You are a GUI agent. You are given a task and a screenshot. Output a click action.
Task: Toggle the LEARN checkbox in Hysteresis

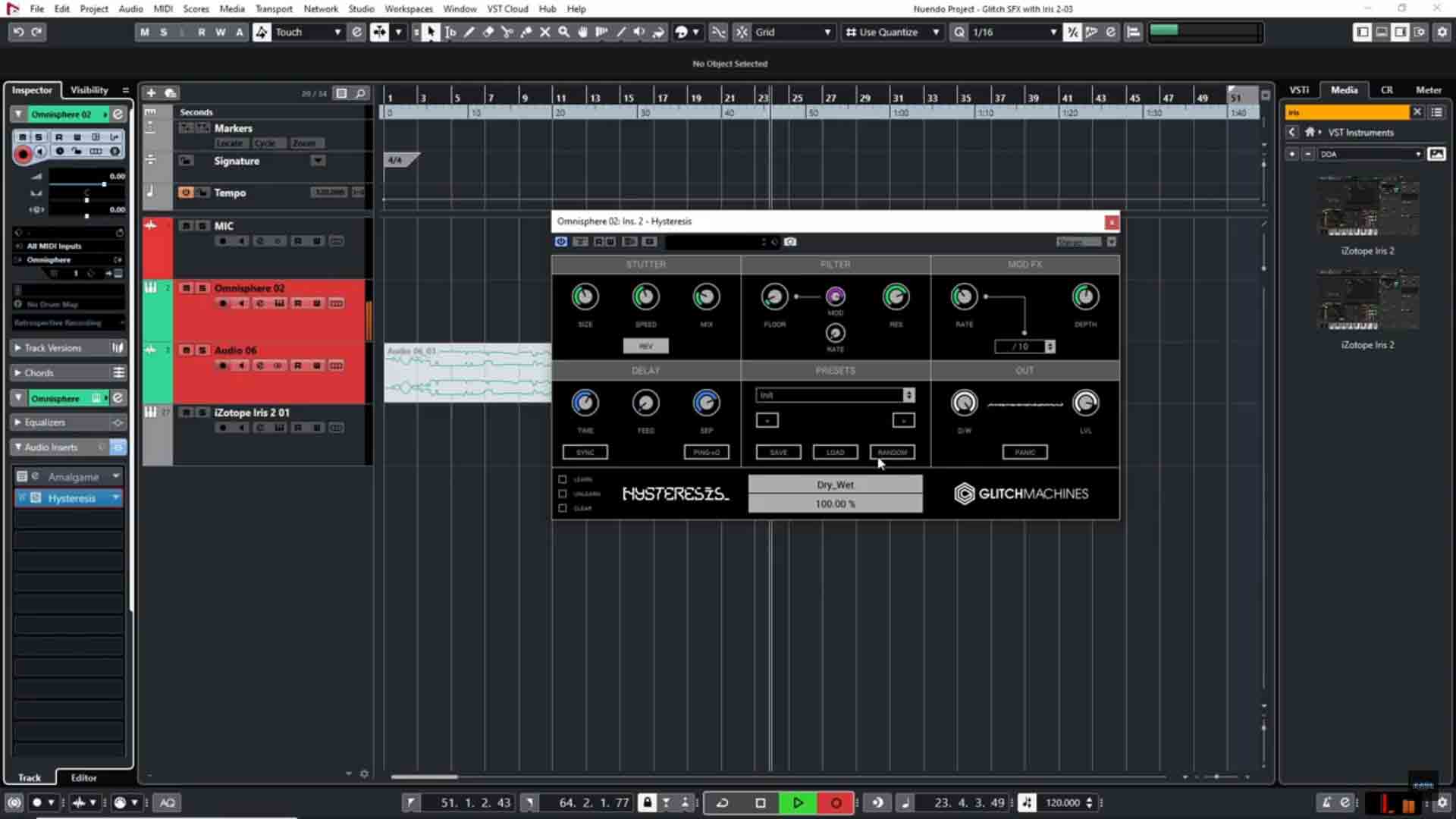(x=563, y=479)
